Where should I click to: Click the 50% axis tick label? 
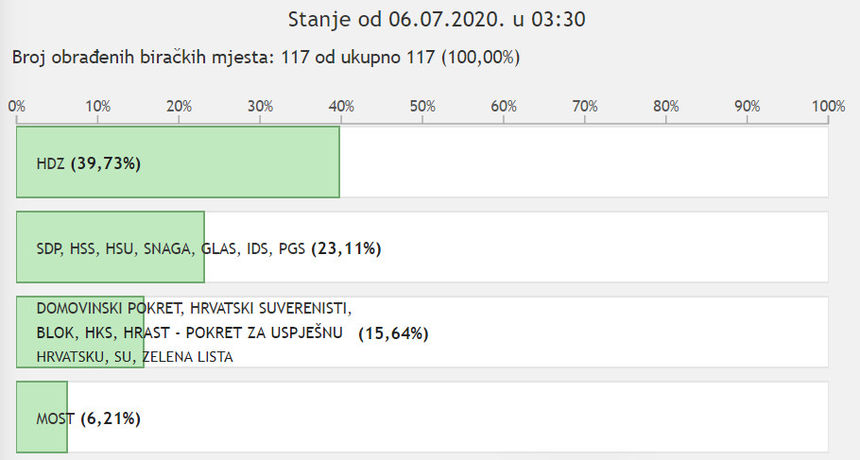(x=422, y=106)
